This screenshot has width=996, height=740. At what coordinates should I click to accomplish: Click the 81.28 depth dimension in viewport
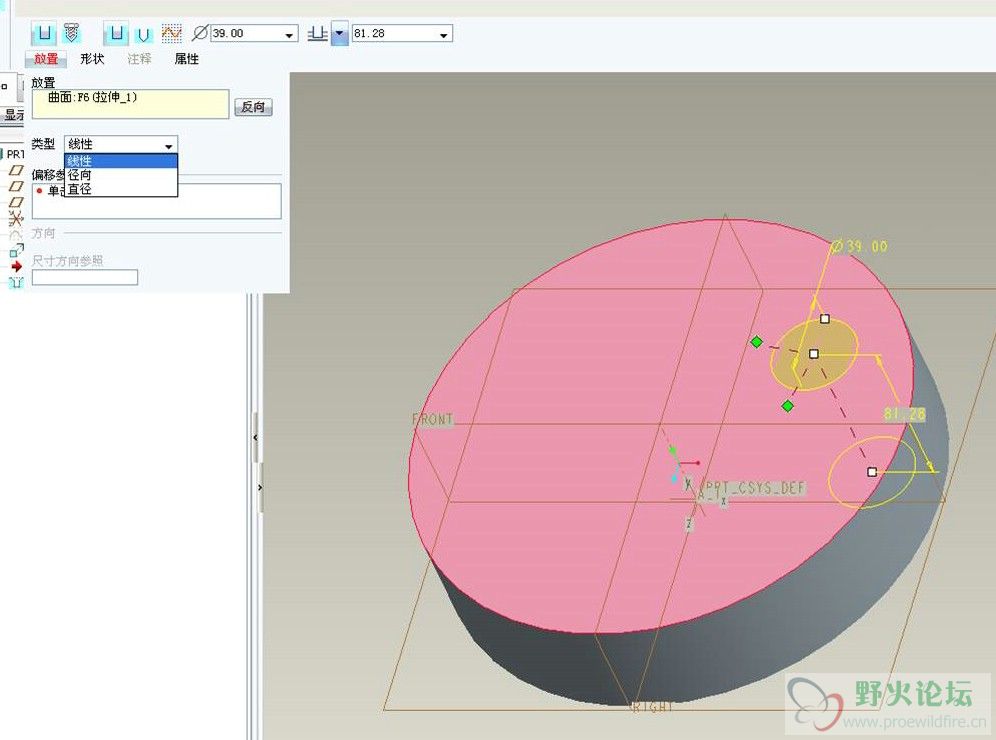pos(905,414)
